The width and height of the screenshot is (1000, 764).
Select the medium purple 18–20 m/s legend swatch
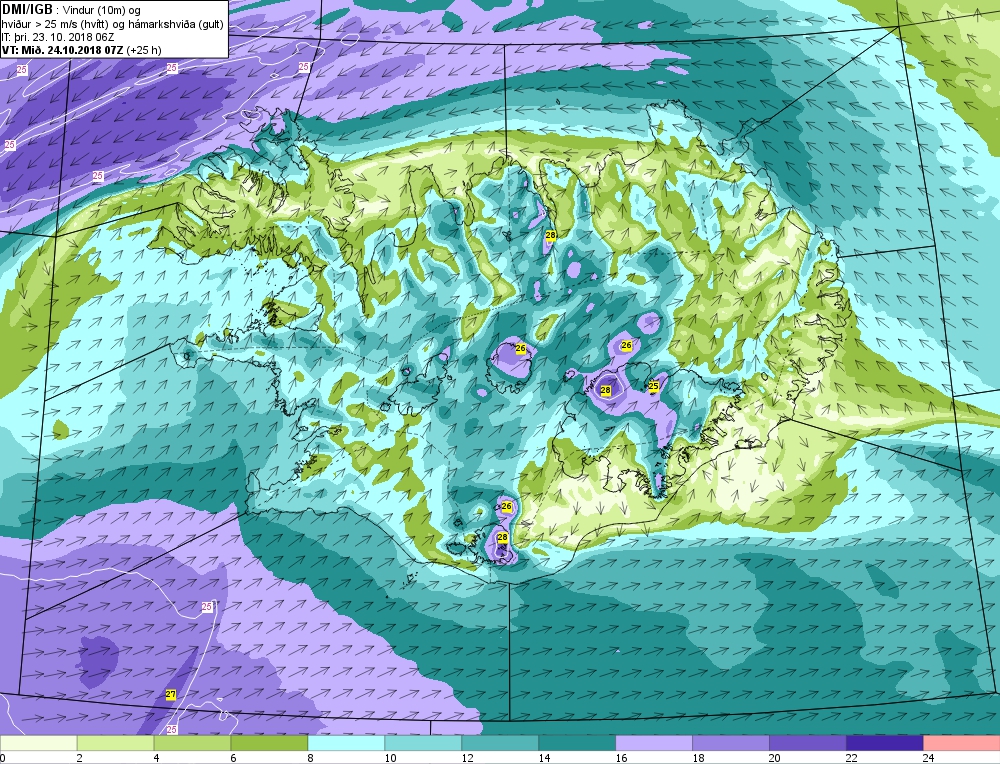(x=731, y=743)
